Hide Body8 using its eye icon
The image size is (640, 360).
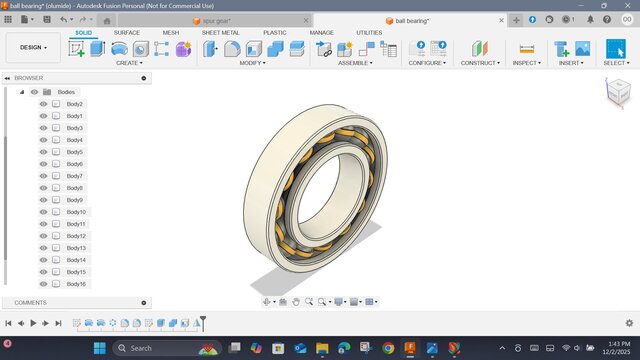point(43,188)
